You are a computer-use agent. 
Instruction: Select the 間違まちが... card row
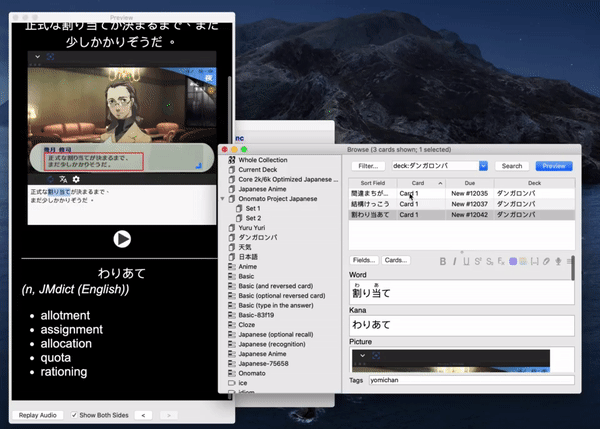click(461, 193)
